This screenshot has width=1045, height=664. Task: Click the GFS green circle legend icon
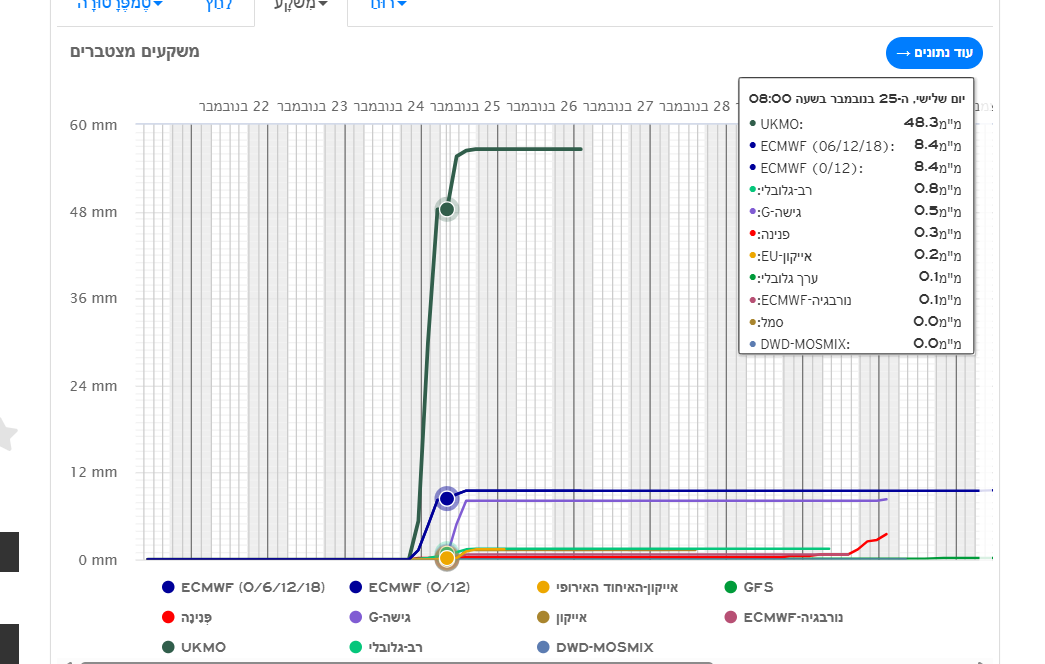pos(730,587)
